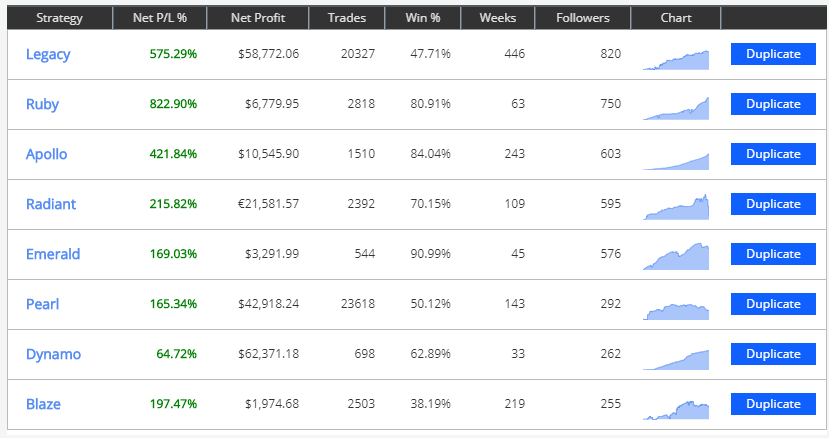Click the Emerald equity chart thumbnail

click(x=676, y=257)
